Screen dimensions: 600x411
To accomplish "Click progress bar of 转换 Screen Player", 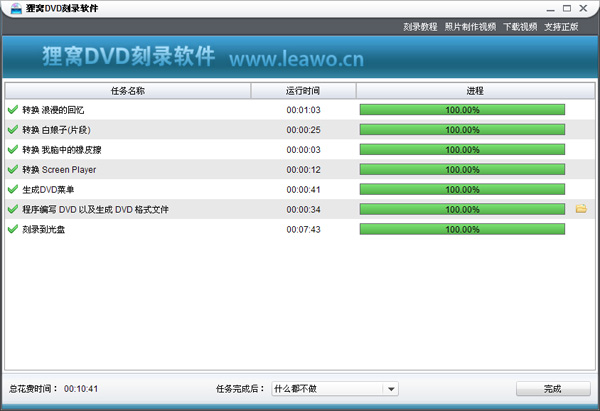I will [x=462, y=170].
